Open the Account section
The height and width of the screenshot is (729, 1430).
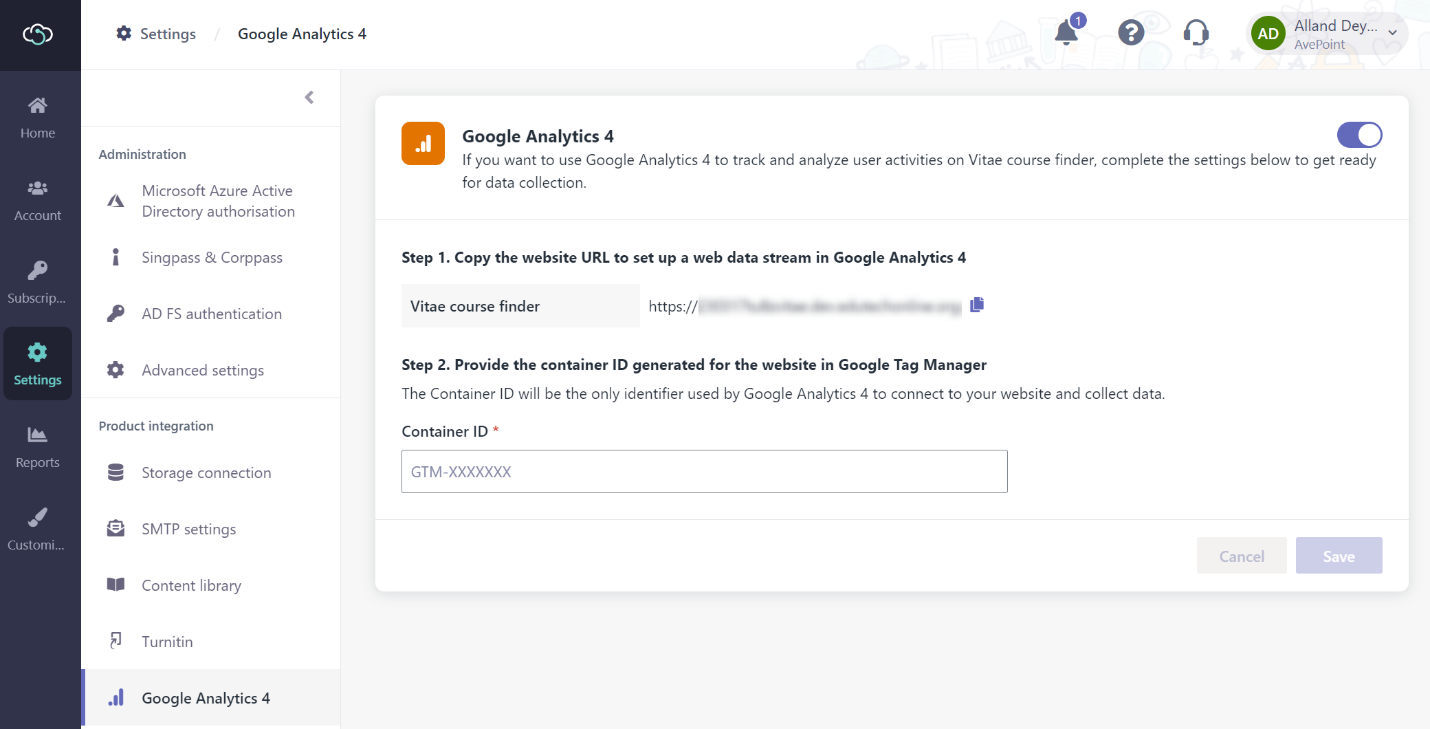pyautogui.click(x=38, y=200)
